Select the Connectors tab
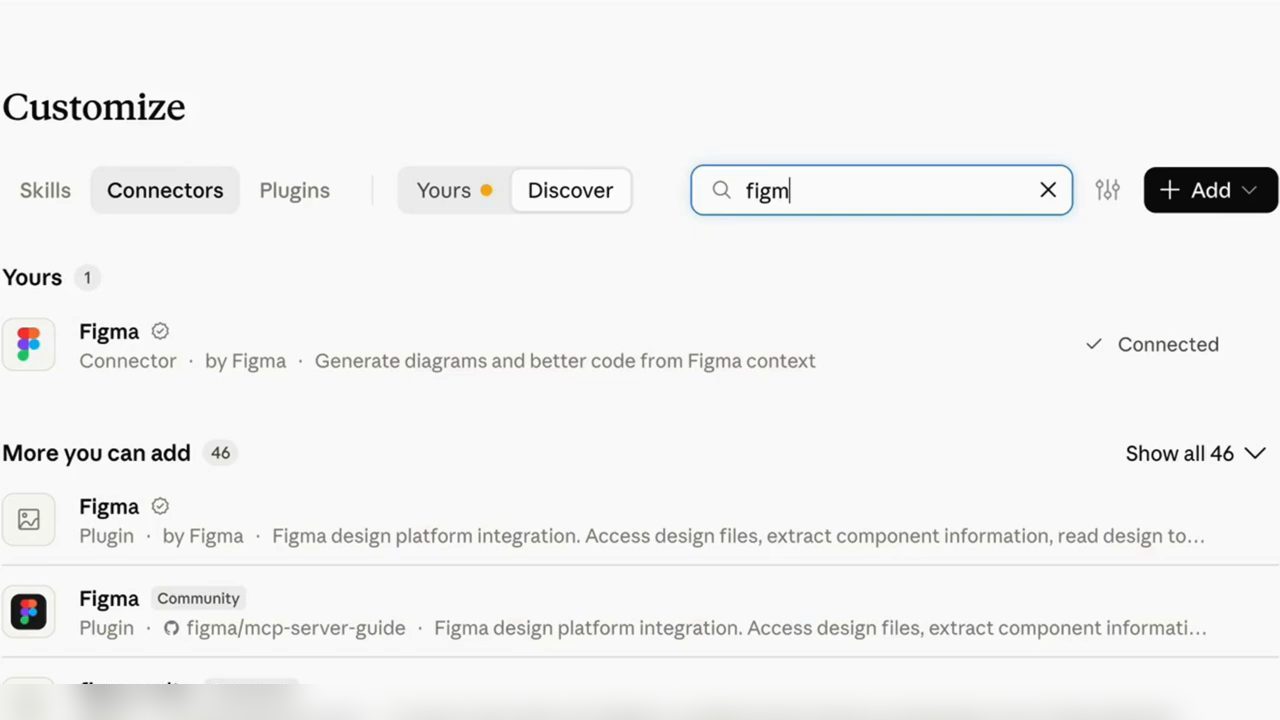Viewport: 1280px width, 720px height. [165, 190]
